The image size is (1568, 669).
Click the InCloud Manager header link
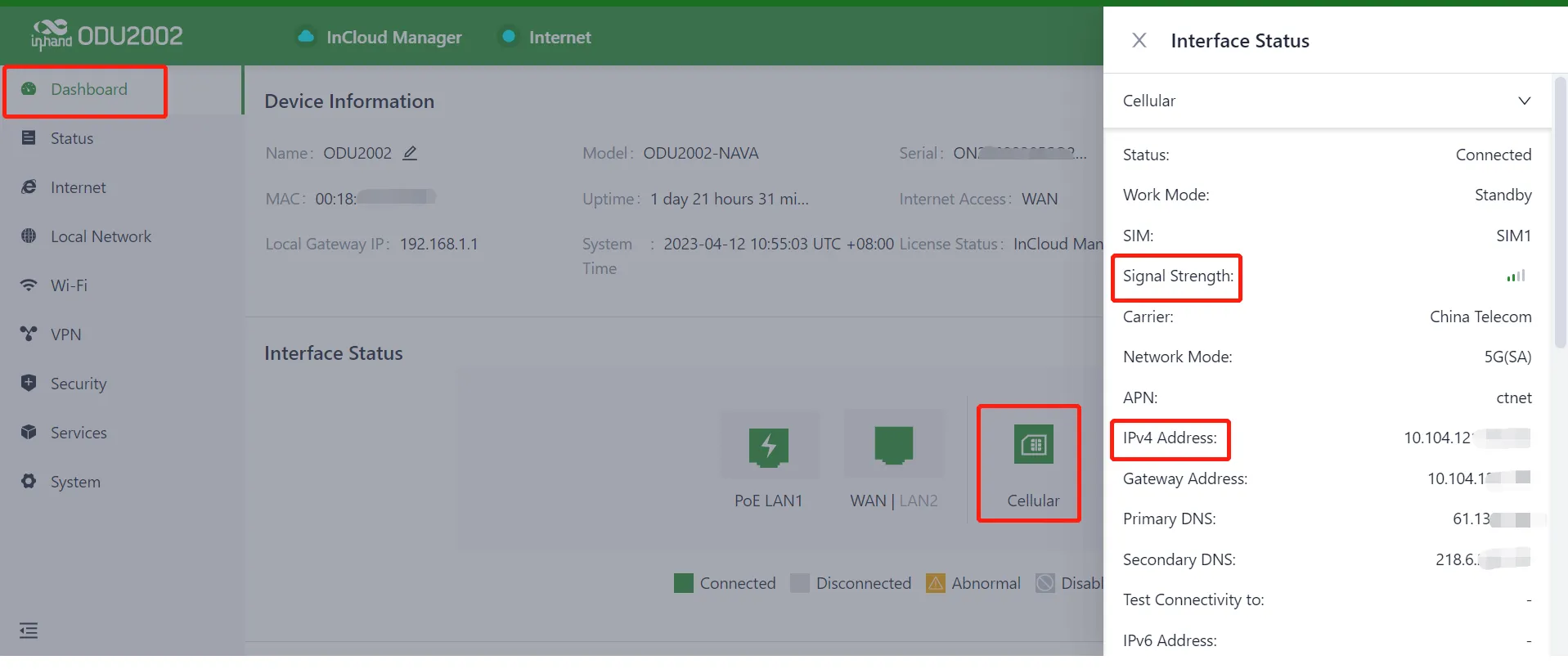coord(393,38)
